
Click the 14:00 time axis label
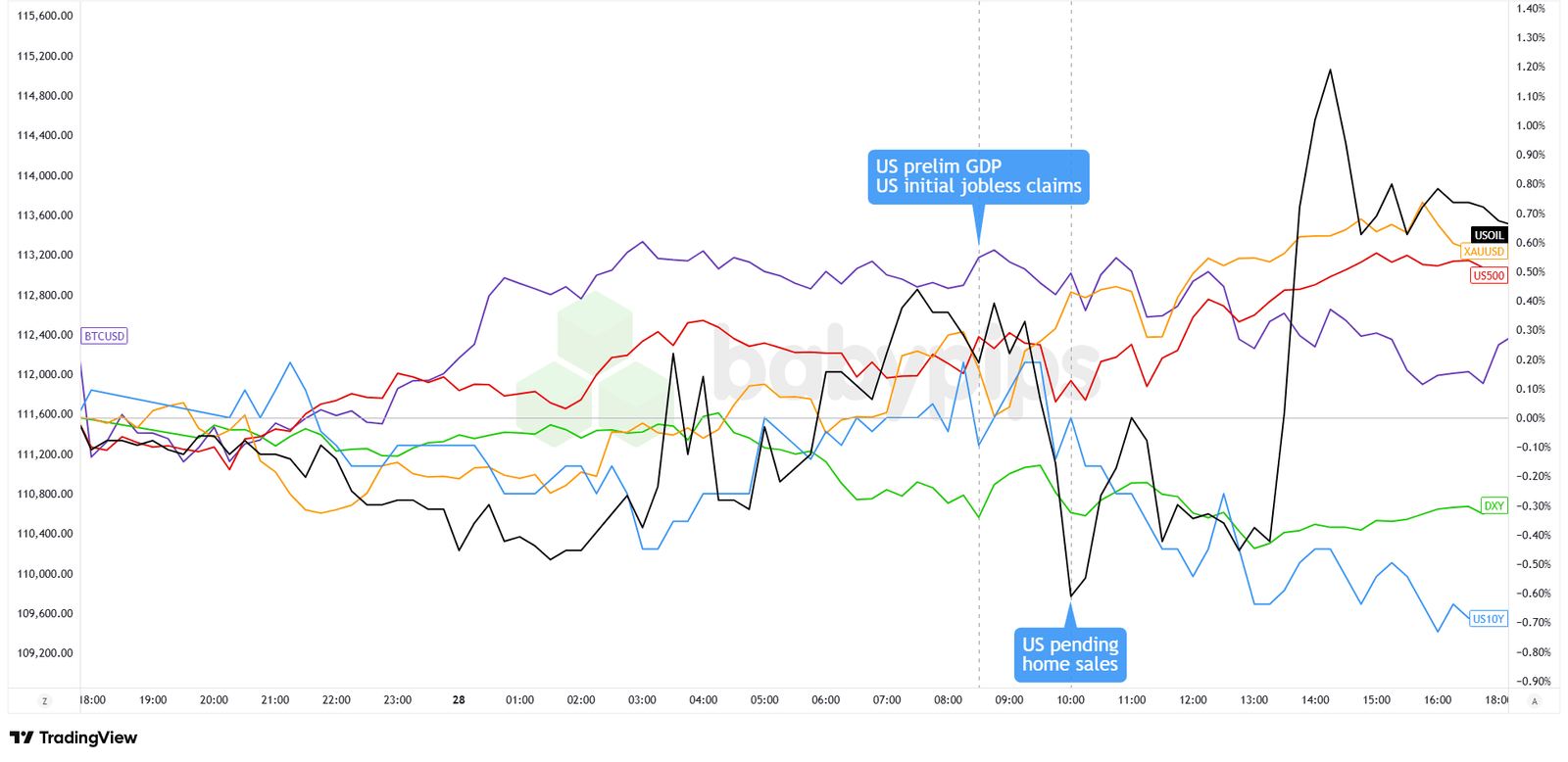[1315, 700]
